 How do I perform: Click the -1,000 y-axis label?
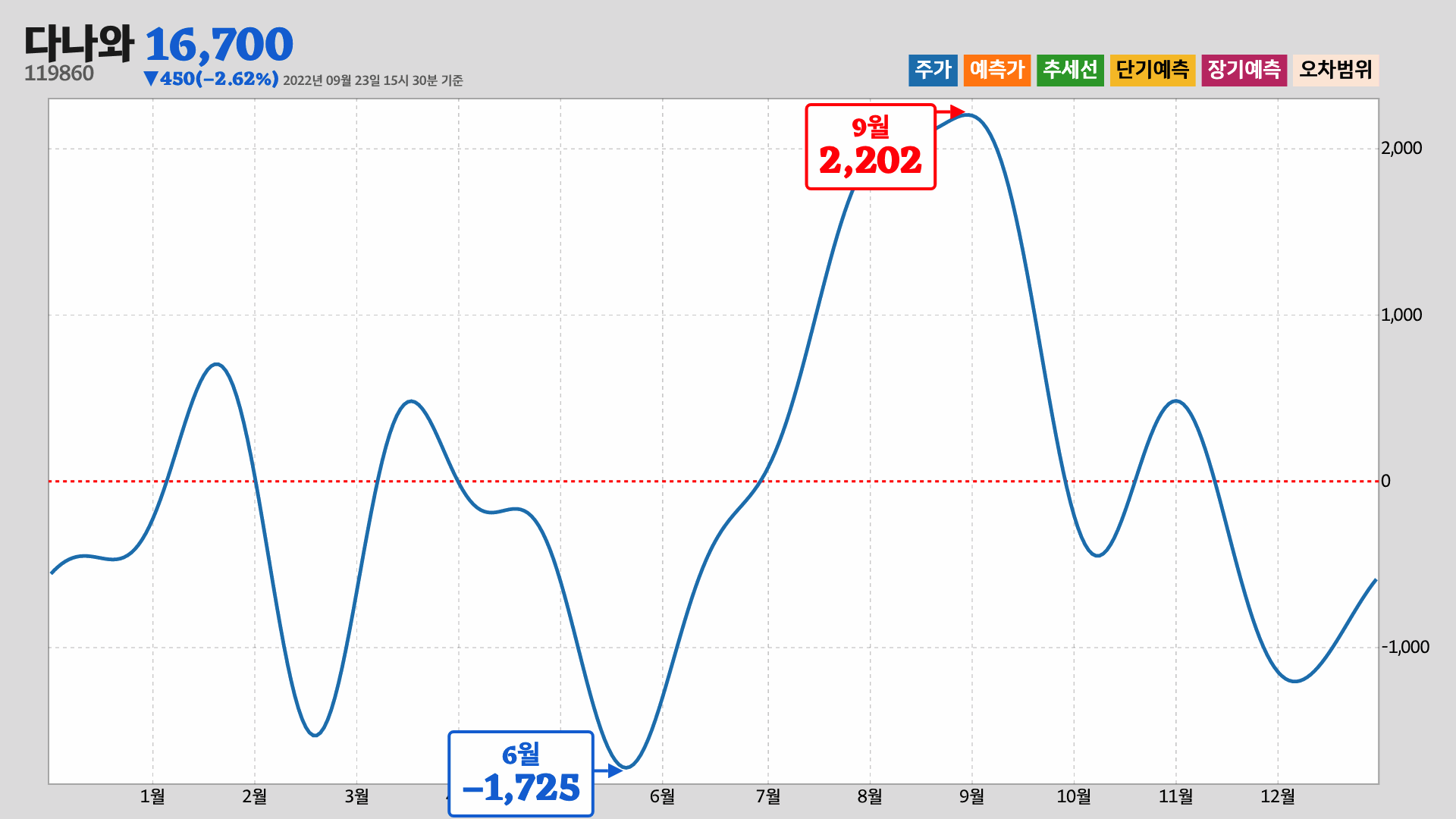pyautogui.click(x=1405, y=647)
